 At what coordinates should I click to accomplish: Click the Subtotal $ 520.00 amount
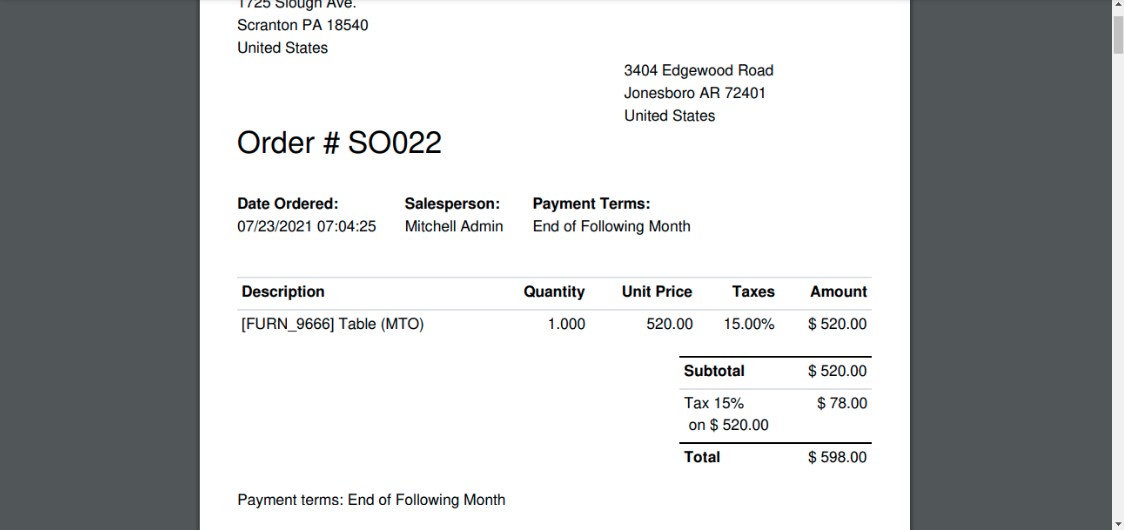point(837,372)
